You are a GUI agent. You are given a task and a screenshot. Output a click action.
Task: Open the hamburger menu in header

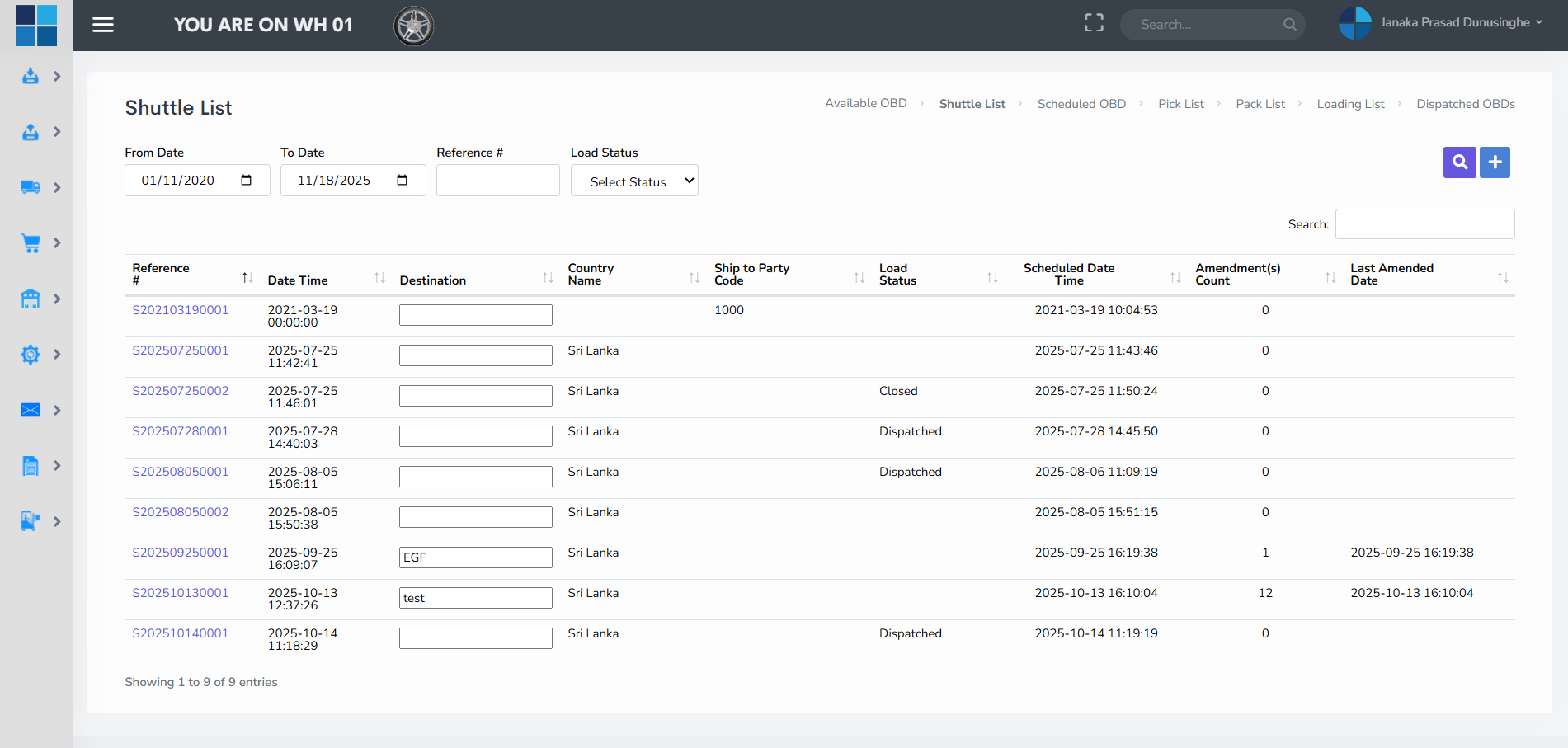(103, 25)
